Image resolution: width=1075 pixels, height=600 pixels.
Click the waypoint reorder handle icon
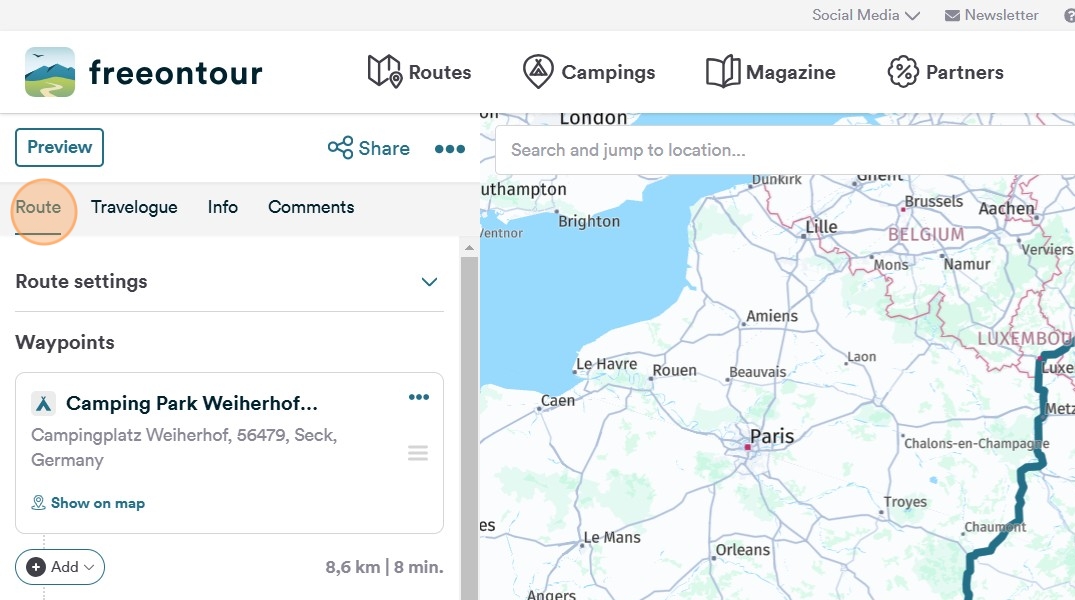pyautogui.click(x=418, y=454)
